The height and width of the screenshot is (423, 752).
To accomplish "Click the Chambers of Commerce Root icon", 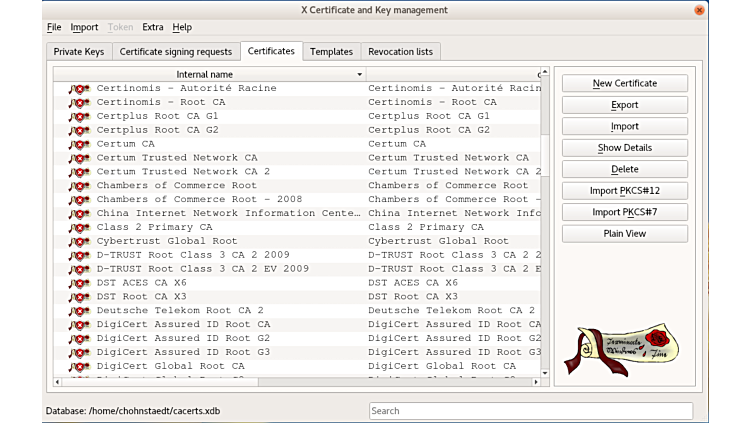I will coord(79,186).
